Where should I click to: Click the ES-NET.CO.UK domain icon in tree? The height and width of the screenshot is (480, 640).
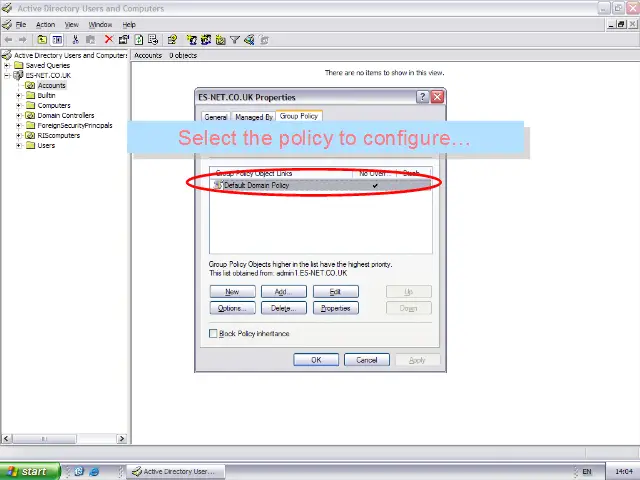click(18, 75)
